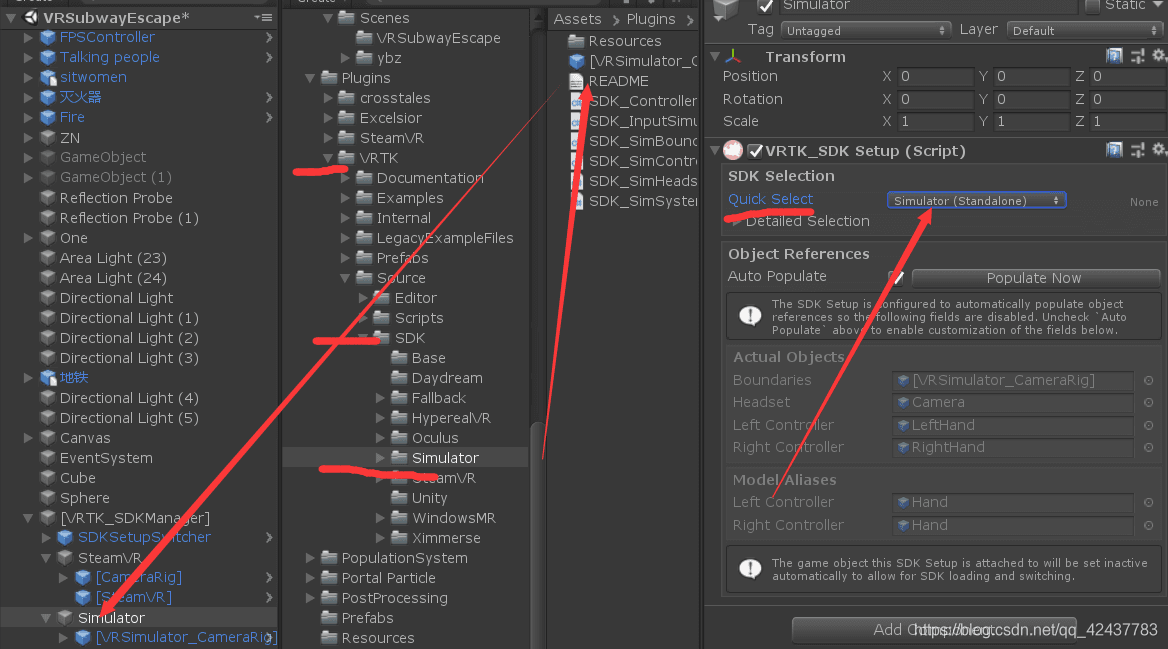Click the Scale Z input field
1168x649 pixels.
tap(1128, 121)
